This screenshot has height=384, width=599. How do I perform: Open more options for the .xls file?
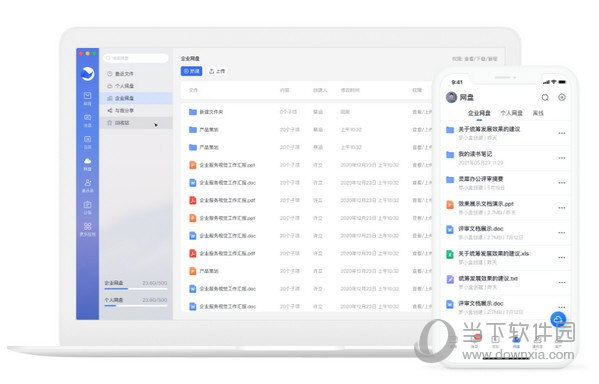tap(562, 258)
